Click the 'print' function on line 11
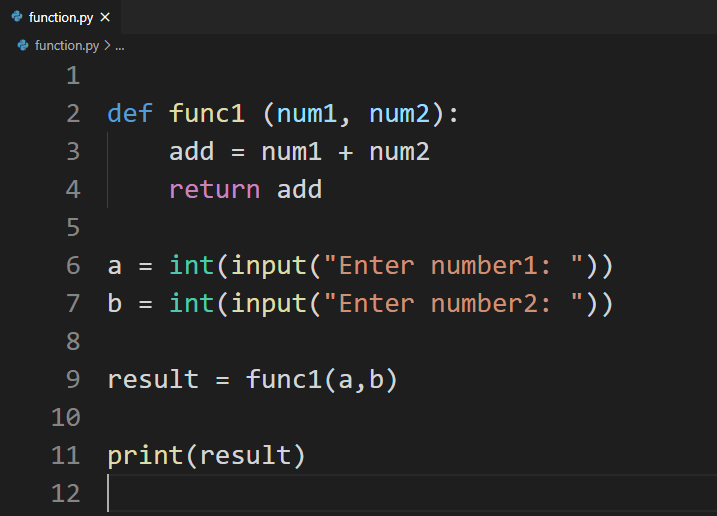 tap(145, 456)
